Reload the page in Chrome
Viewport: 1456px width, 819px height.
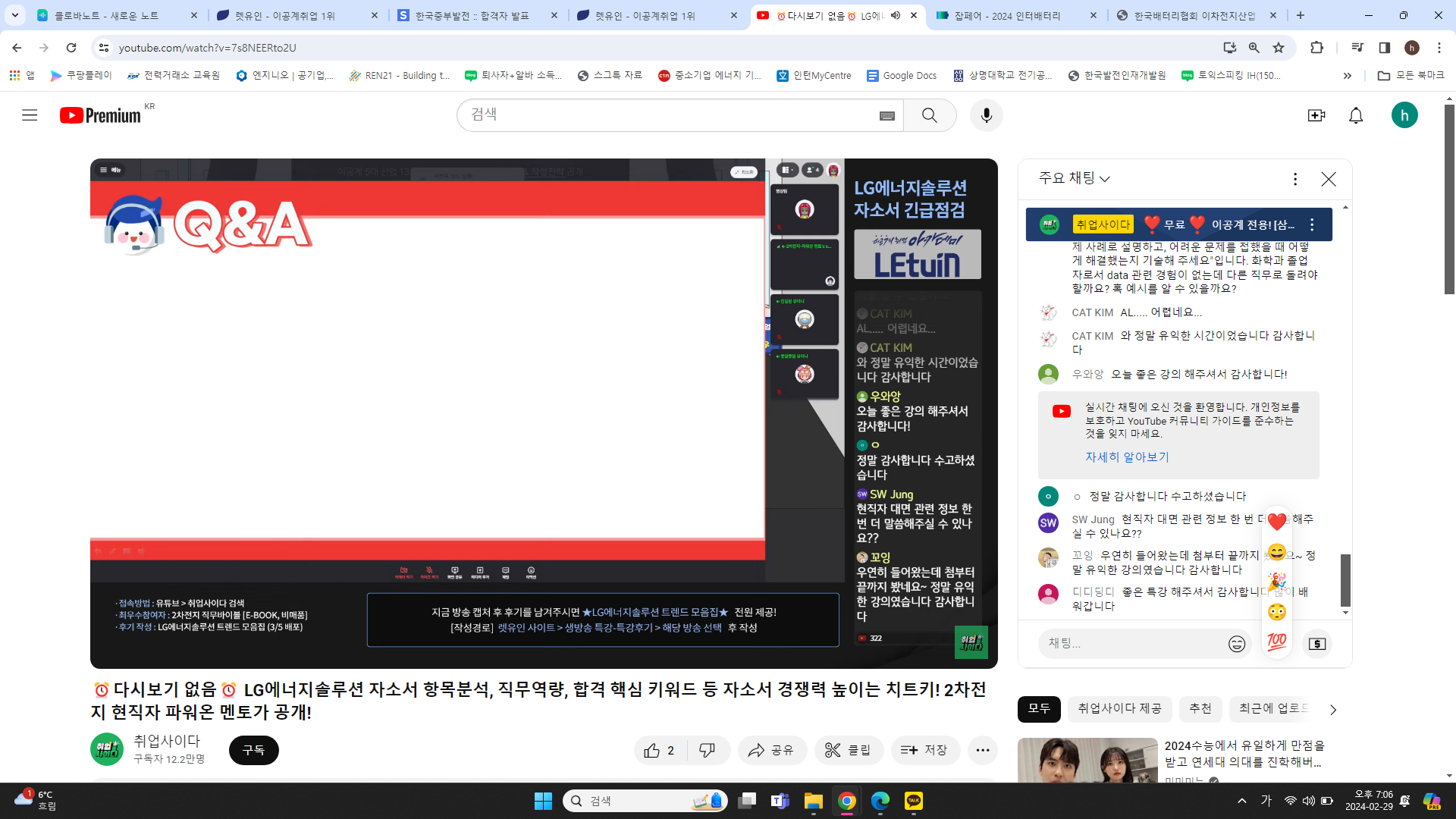71,48
